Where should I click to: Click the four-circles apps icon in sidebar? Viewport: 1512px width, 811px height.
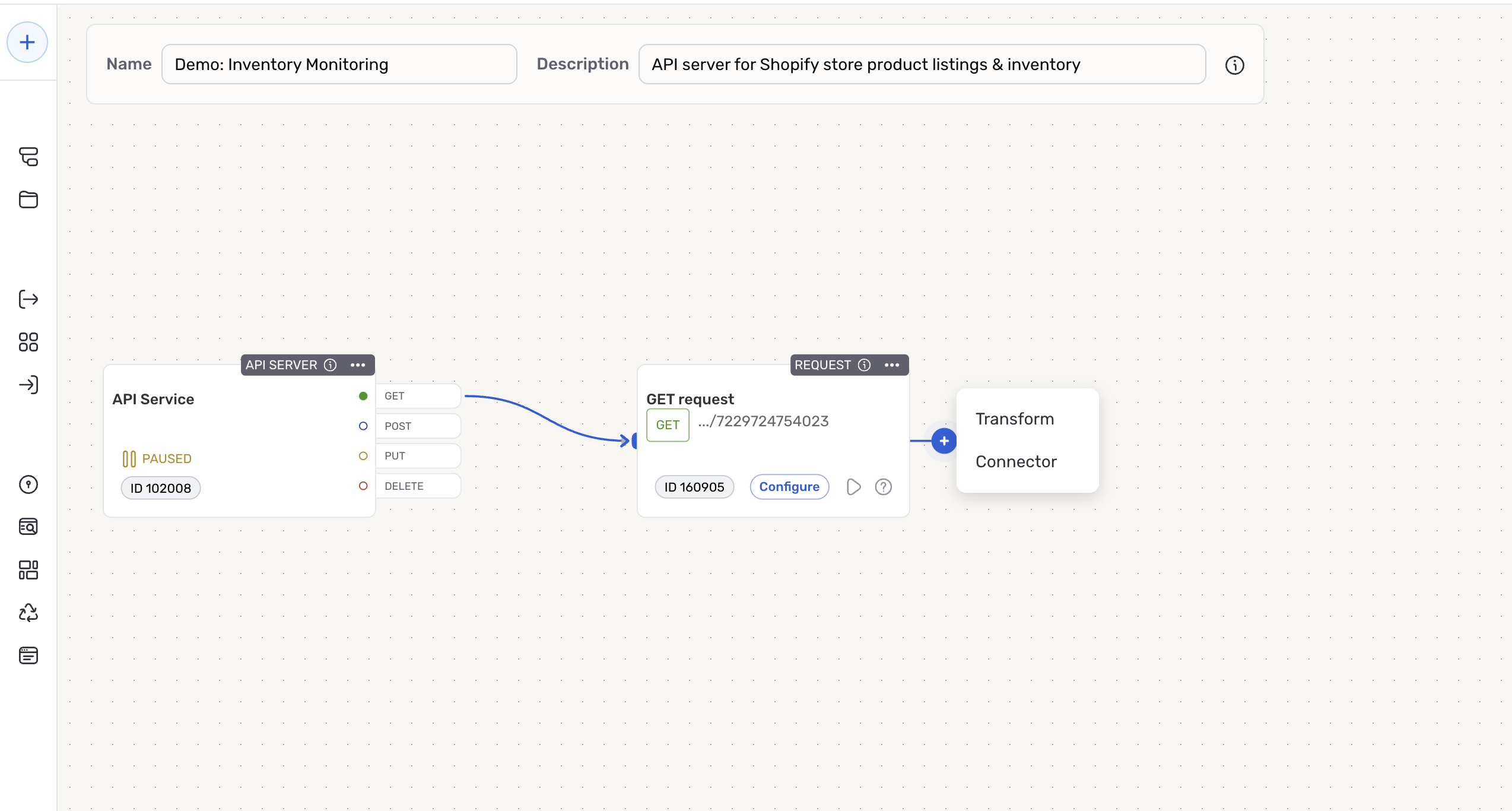[x=28, y=342]
